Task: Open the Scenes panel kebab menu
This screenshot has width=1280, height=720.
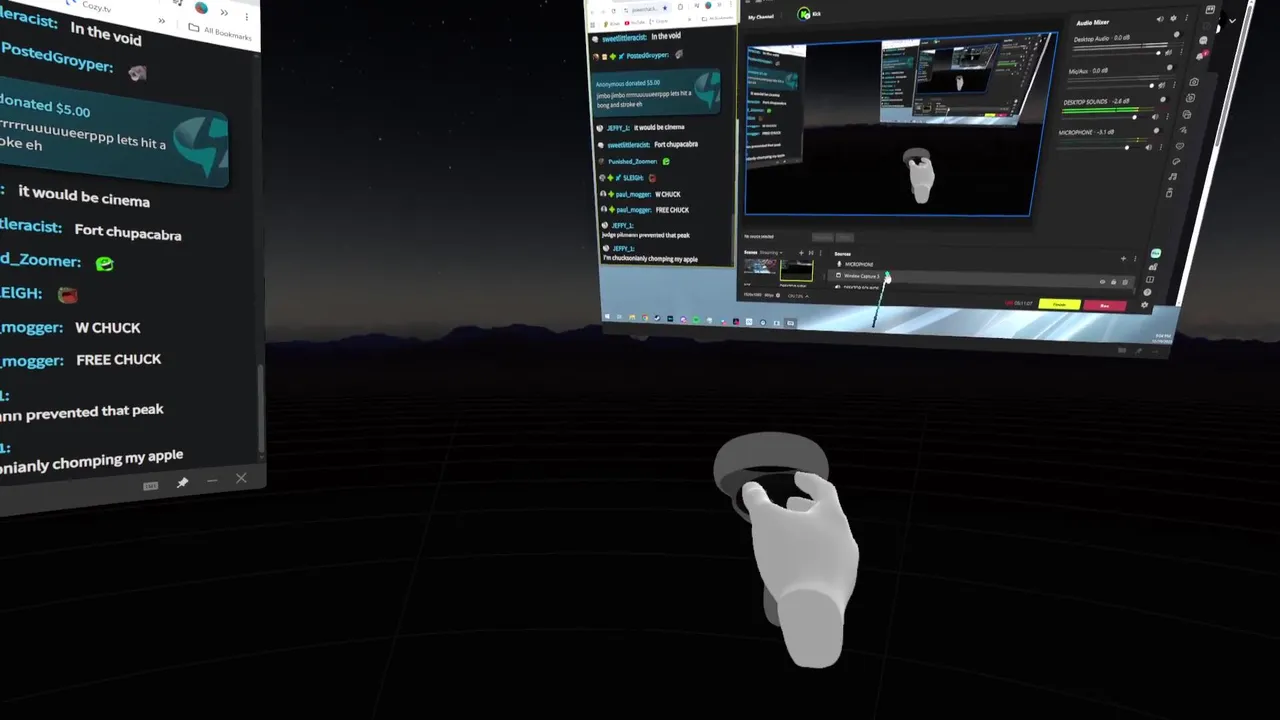Action: [820, 253]
